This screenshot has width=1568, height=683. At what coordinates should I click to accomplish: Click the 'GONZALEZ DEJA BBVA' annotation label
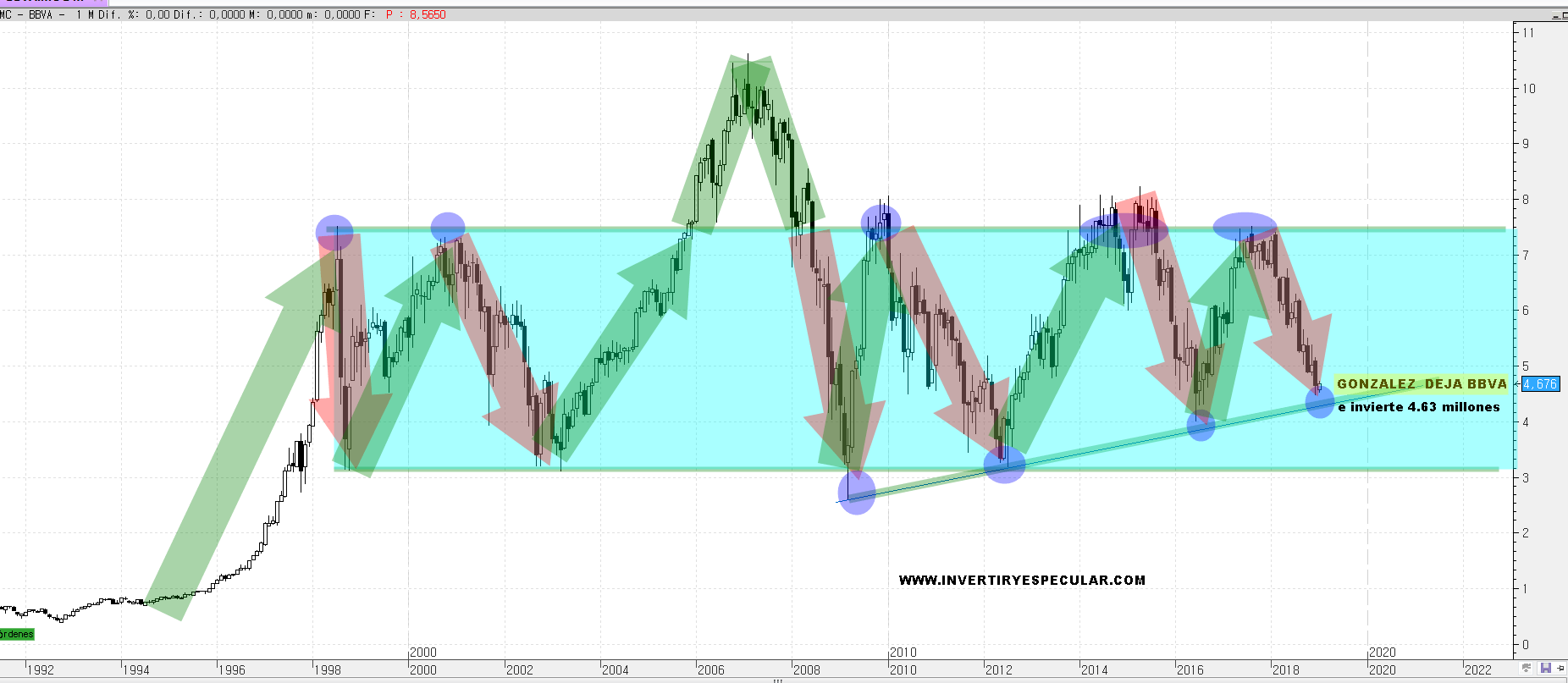tap(1421, 384)
